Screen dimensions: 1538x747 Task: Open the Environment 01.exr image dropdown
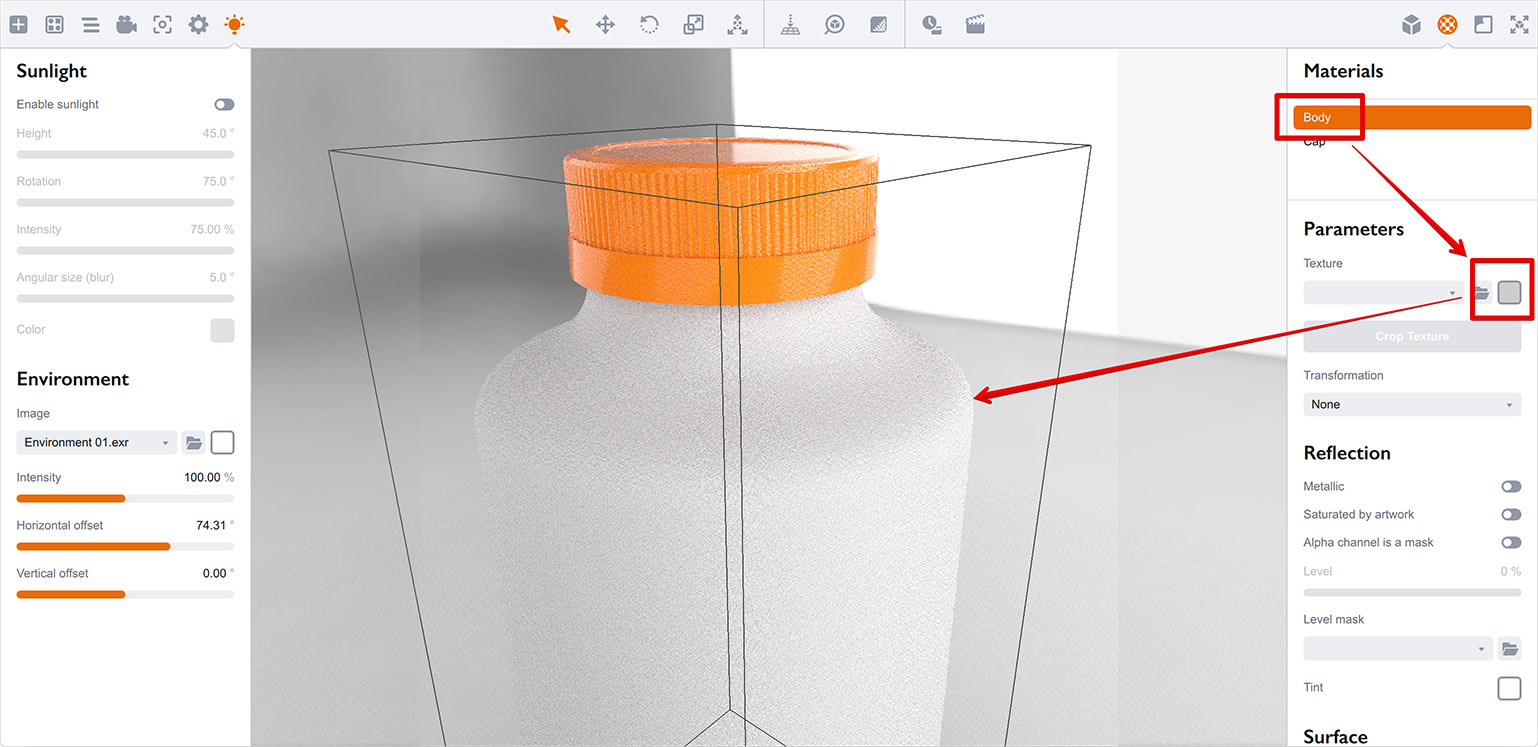pyautogui.click(x=96, y=442)
